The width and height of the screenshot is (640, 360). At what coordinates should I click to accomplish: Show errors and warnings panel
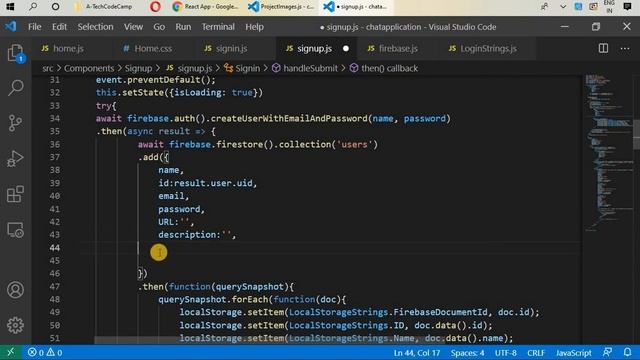pyautogui.click(x=45, y=352)
